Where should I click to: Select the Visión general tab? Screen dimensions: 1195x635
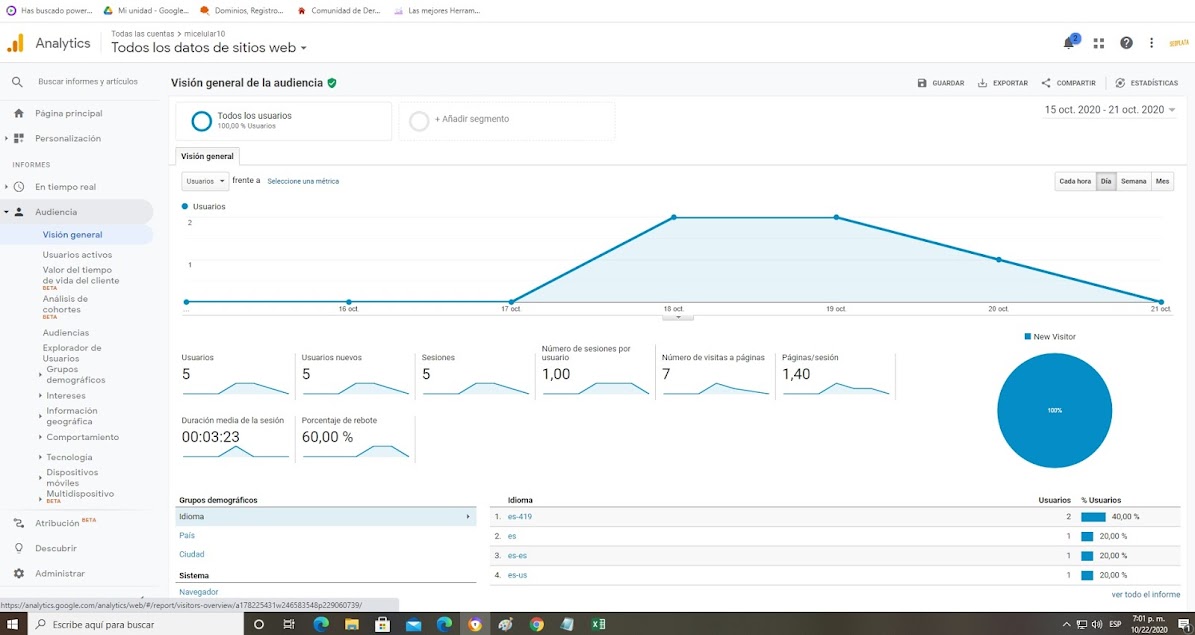[x=207, y=156]
